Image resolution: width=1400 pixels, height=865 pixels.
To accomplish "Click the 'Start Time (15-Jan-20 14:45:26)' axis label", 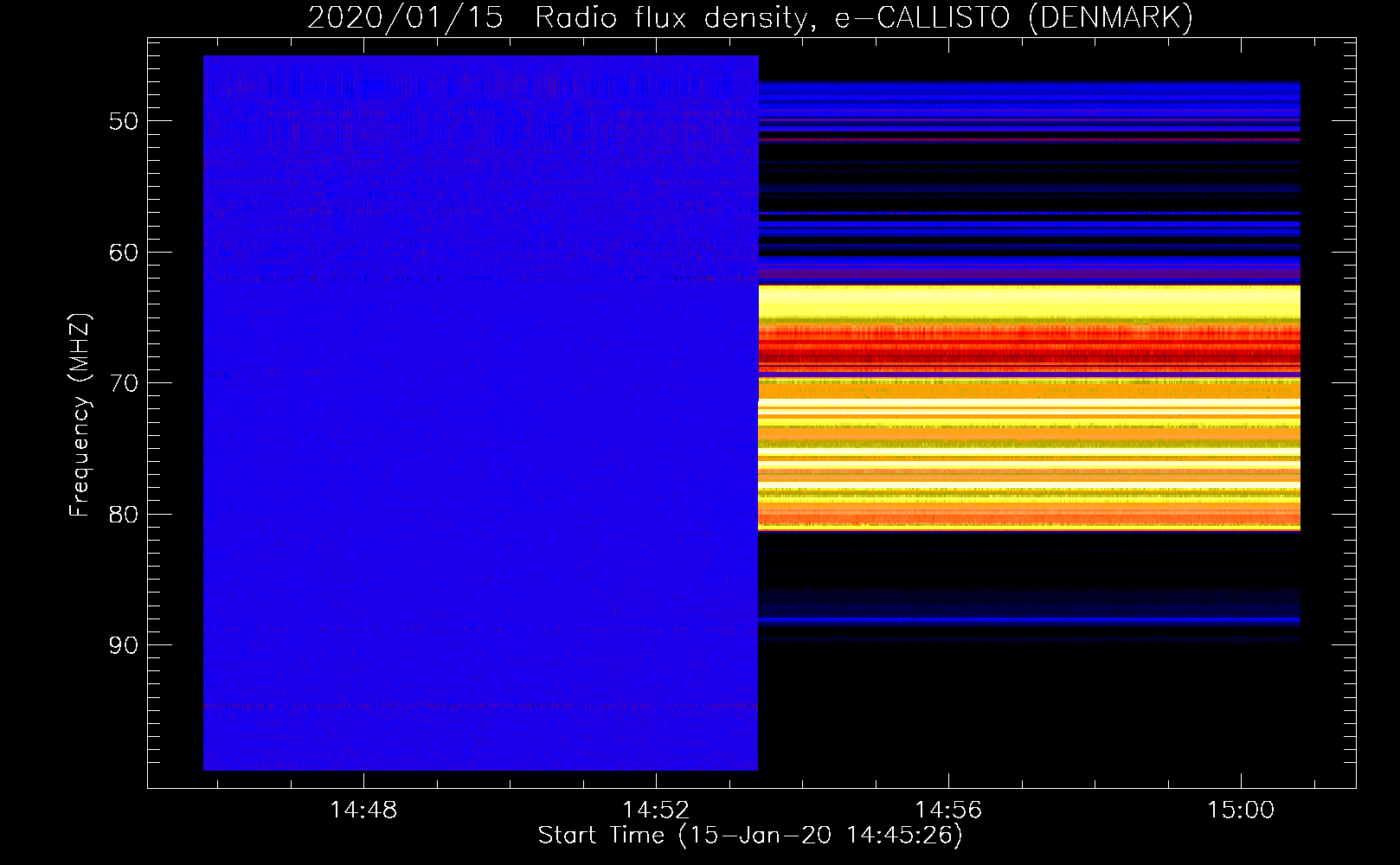I will click(750, 836).
